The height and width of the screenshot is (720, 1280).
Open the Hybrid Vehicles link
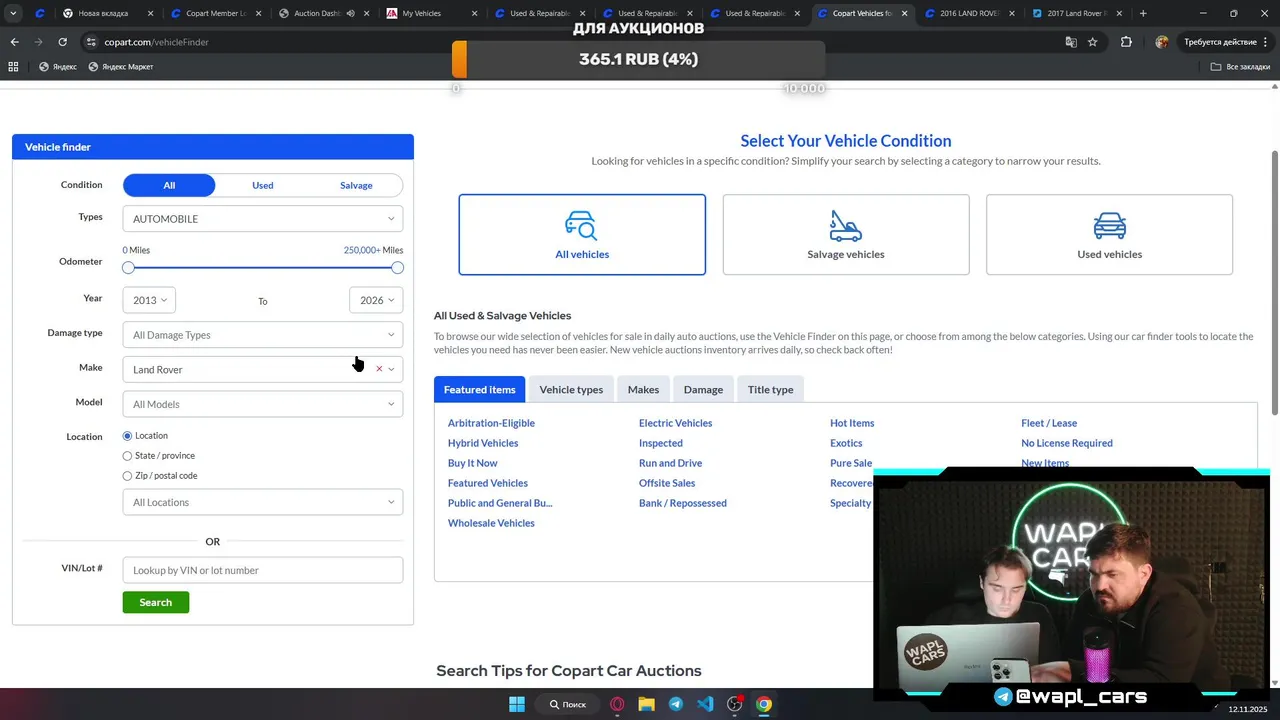(x=483, y=443)
